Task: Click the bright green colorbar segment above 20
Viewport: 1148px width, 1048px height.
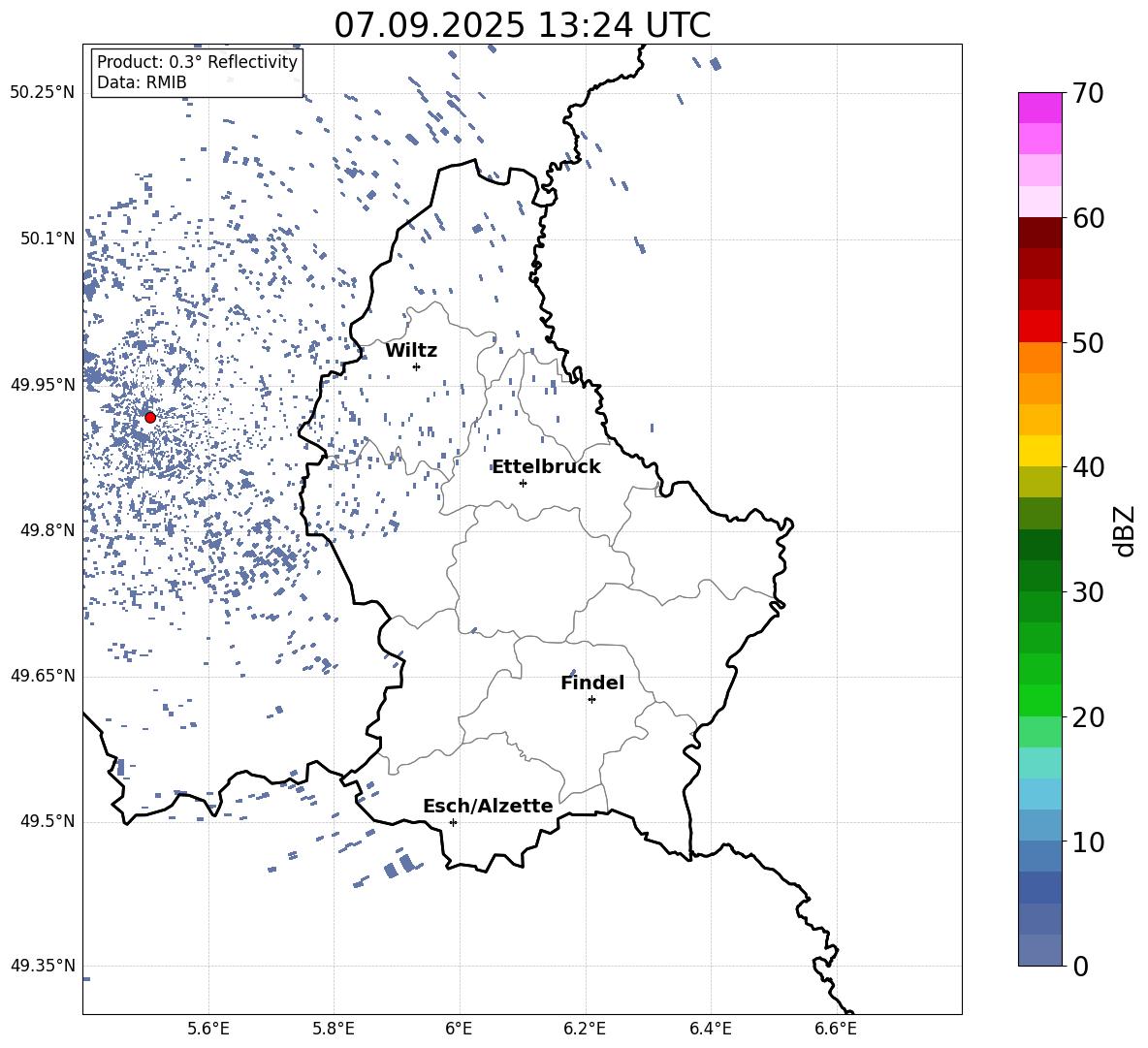Action: point(1039,700)
